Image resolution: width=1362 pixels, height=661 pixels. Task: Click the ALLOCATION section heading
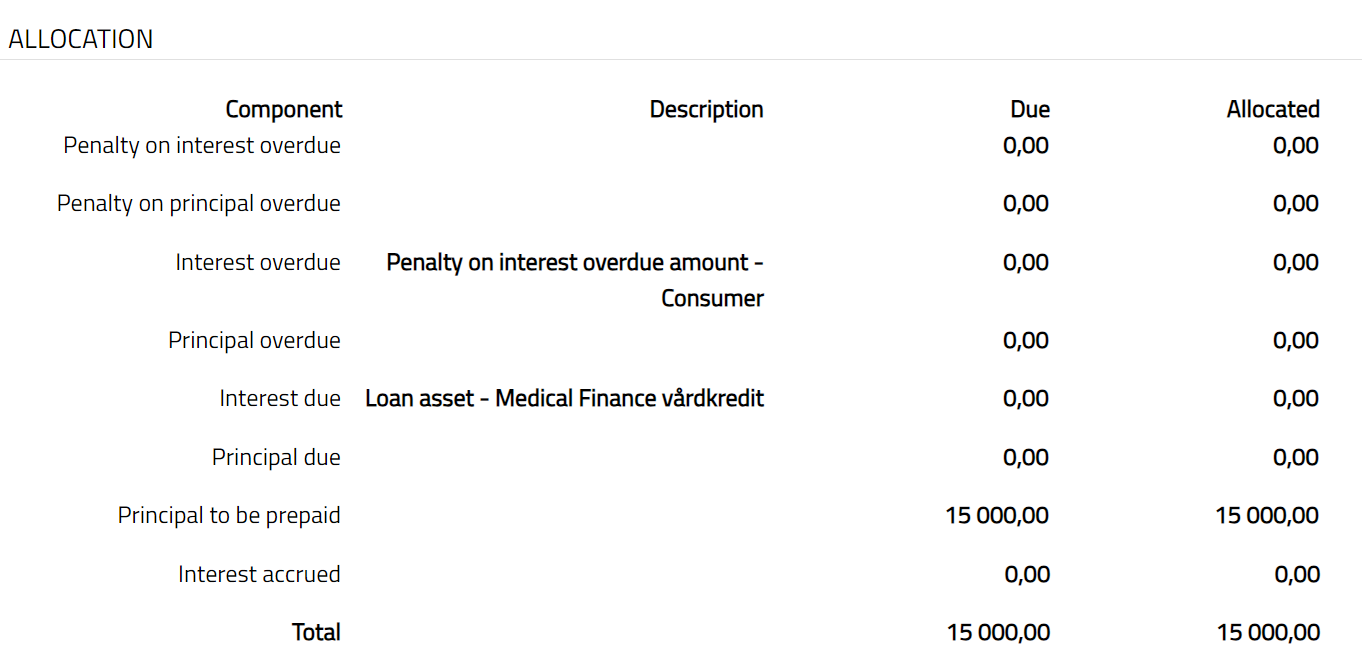click(81, 39)
